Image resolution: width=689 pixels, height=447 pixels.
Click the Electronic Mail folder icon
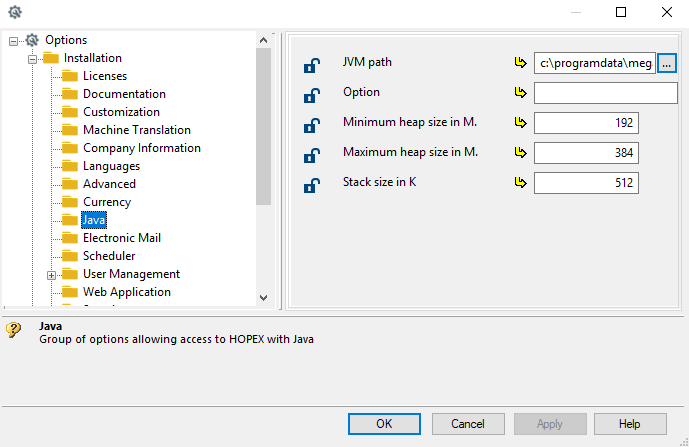click(x=70, y=238)
